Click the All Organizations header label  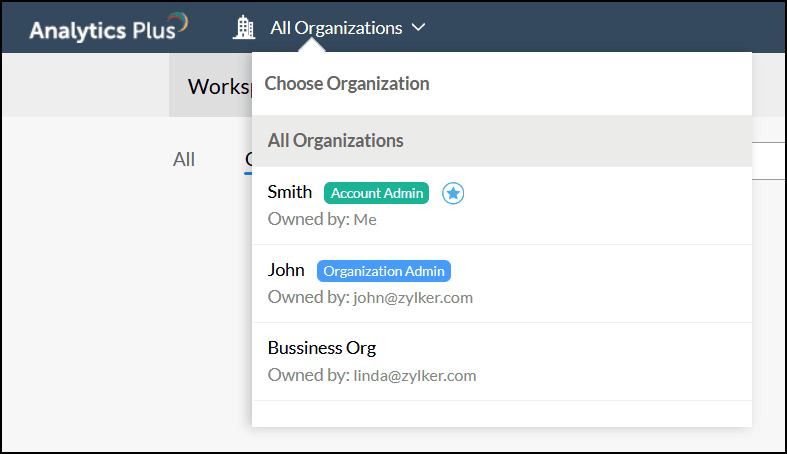coord(336,28)
